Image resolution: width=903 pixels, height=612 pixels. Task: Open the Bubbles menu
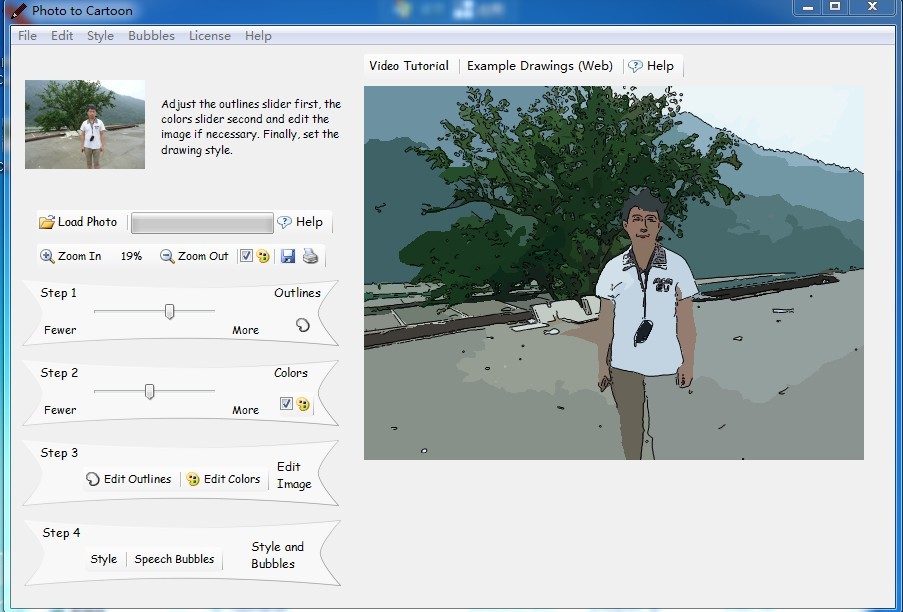151,36
